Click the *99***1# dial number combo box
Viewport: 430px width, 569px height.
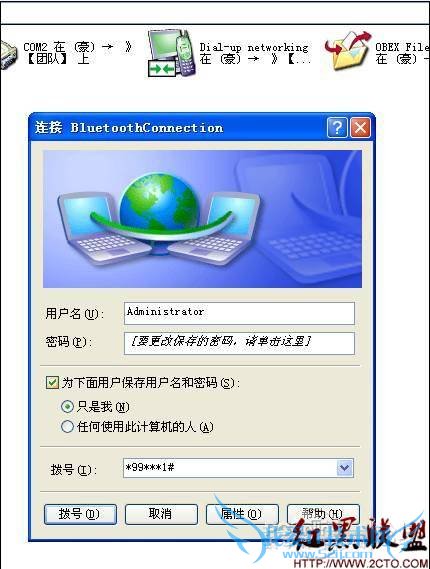238,468
